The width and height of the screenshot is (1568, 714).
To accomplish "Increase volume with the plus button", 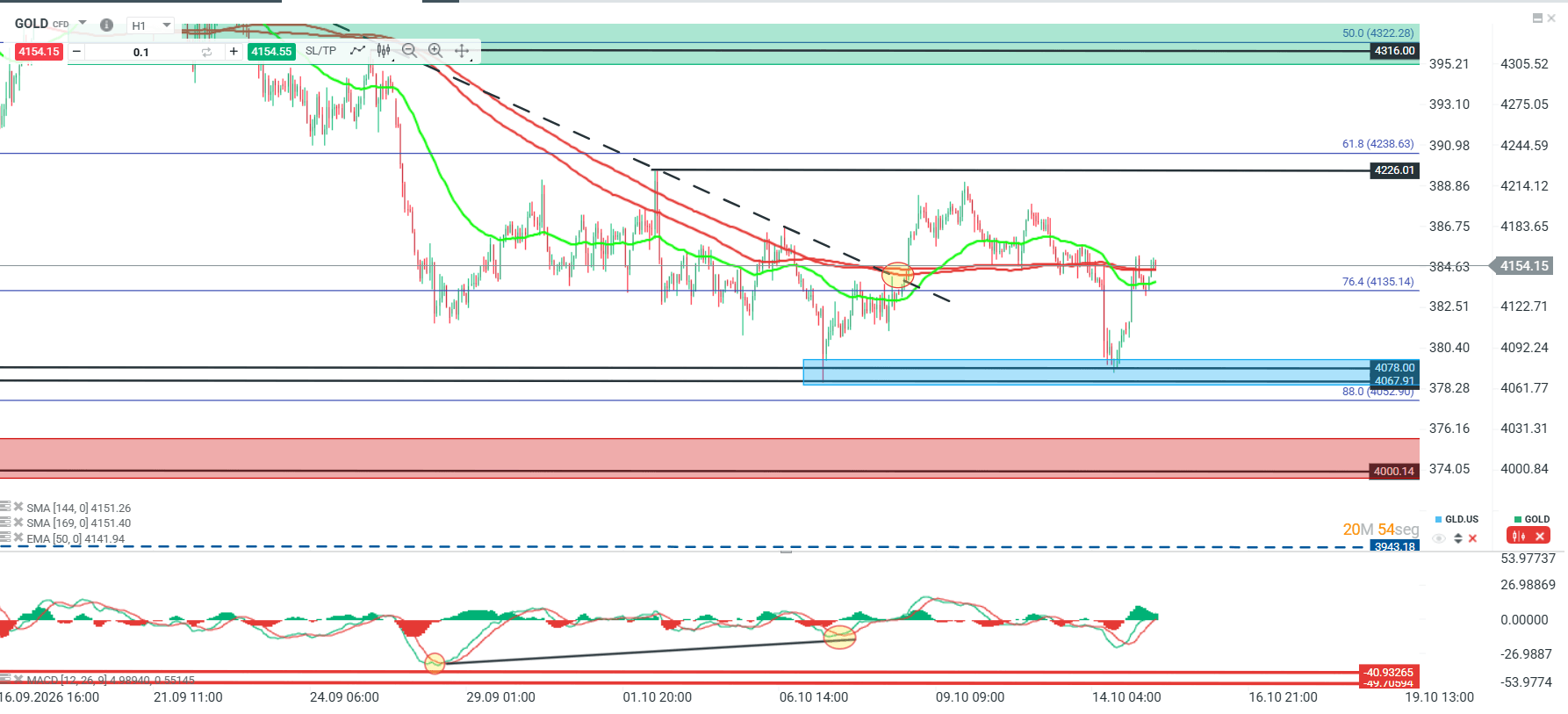I will pos(234,52).
